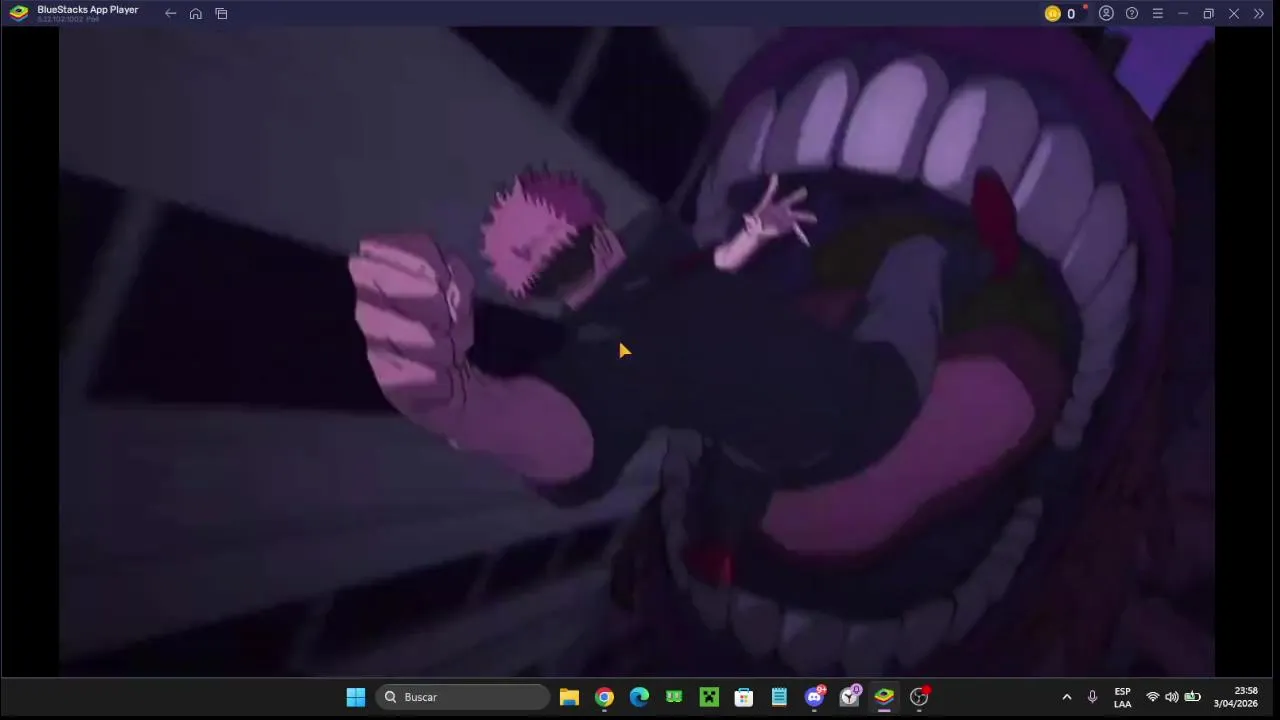
Task: Restore down the BlueStacks window
Action: point(1208,14)
